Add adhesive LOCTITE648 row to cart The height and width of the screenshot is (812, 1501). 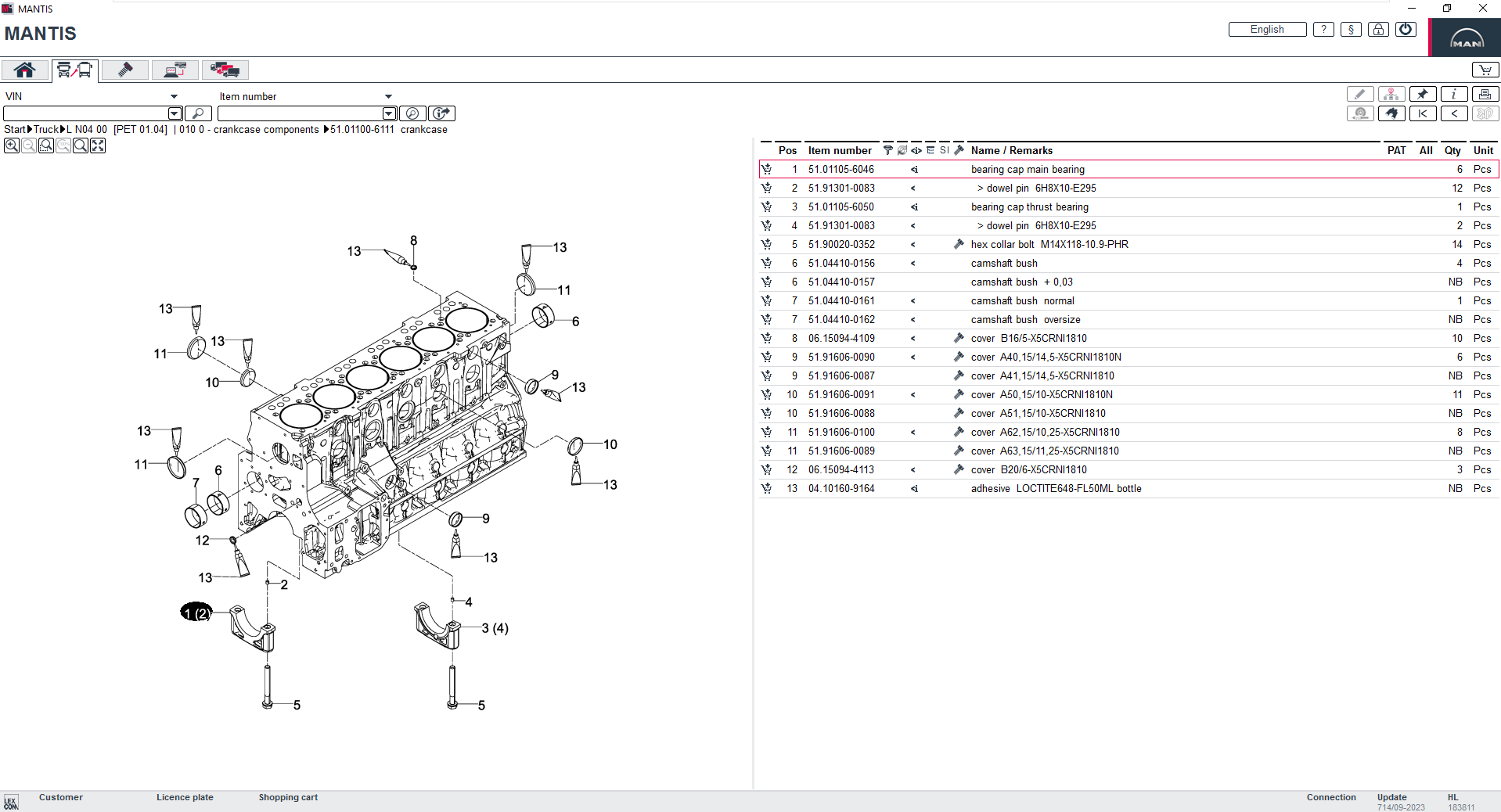[x=767, y=489]
